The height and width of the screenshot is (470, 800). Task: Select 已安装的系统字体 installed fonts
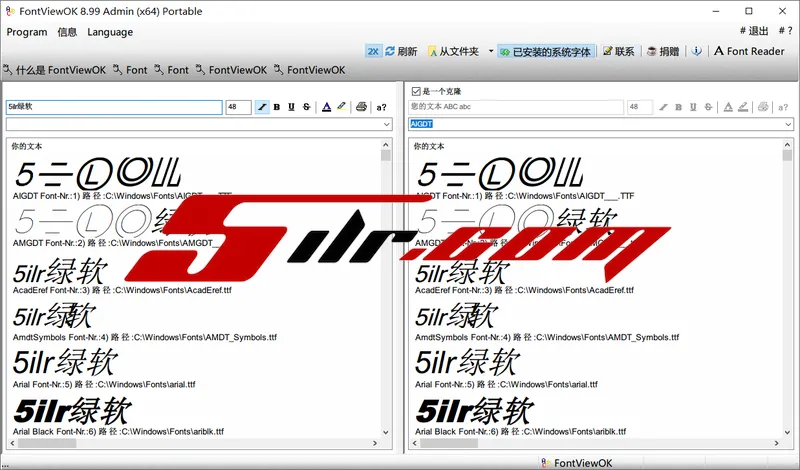coord(546,52)
